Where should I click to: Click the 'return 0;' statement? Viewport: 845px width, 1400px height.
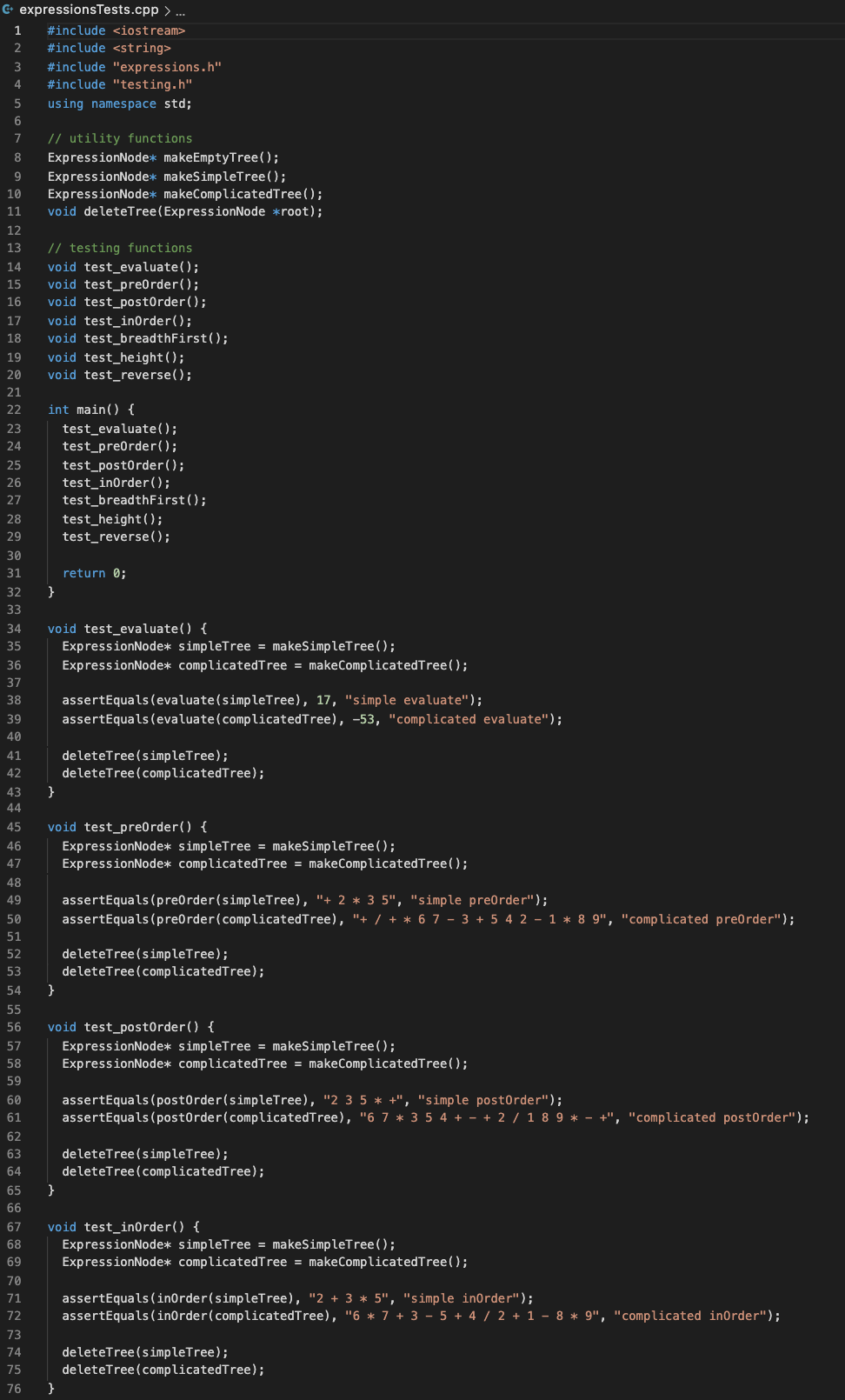(x=95, y=573)
